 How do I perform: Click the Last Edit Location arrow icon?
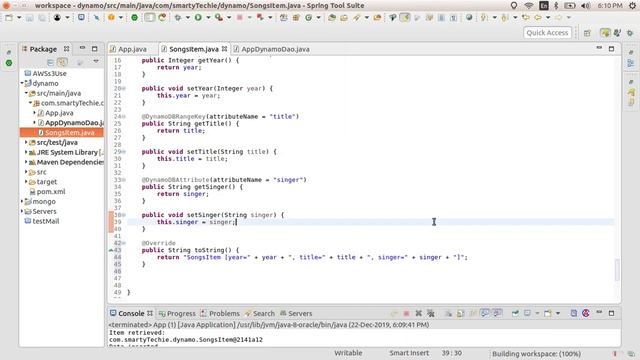tap(526, 18)
